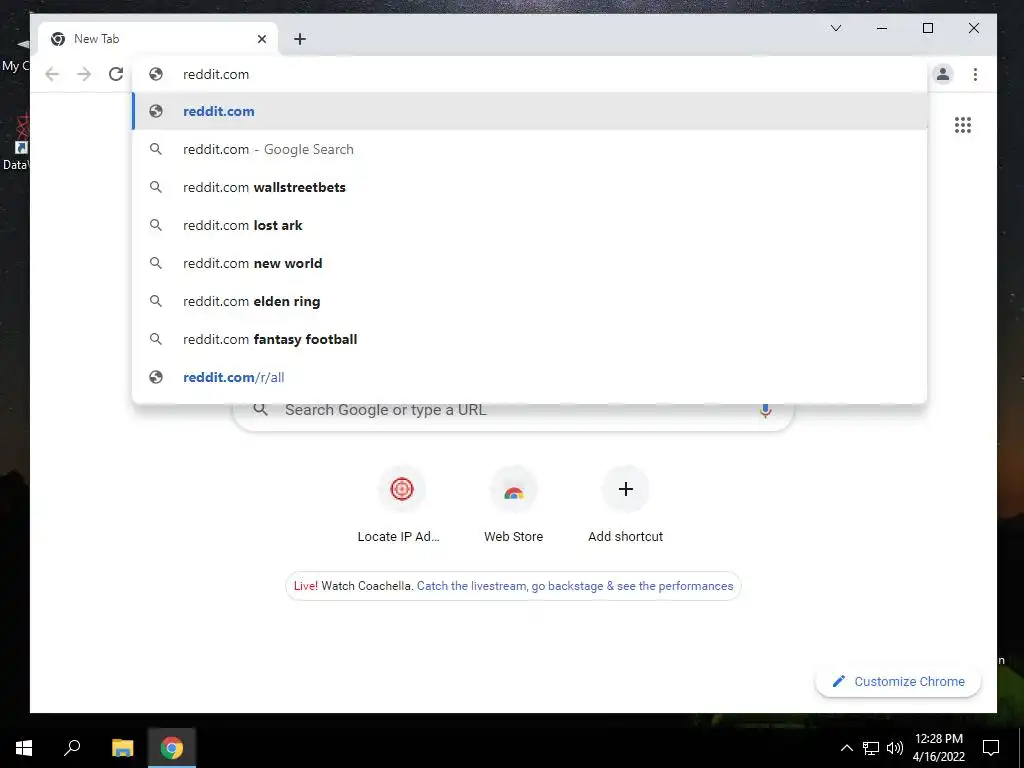Select reddit.com lost ark suggestion
Image resolution: width=1024 pixels, height=768 pixels.
coord(530,225)
